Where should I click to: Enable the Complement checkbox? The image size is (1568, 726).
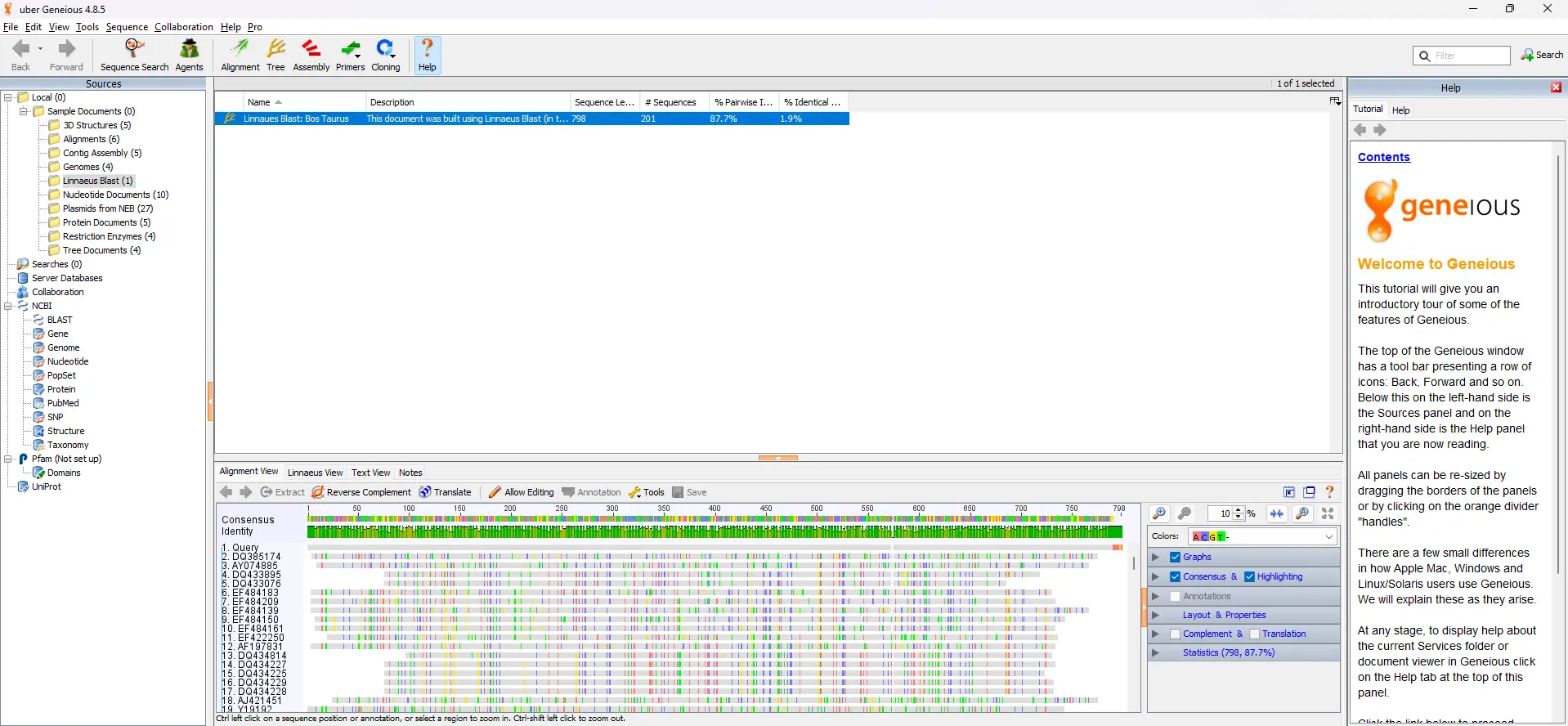point(1175,634)
